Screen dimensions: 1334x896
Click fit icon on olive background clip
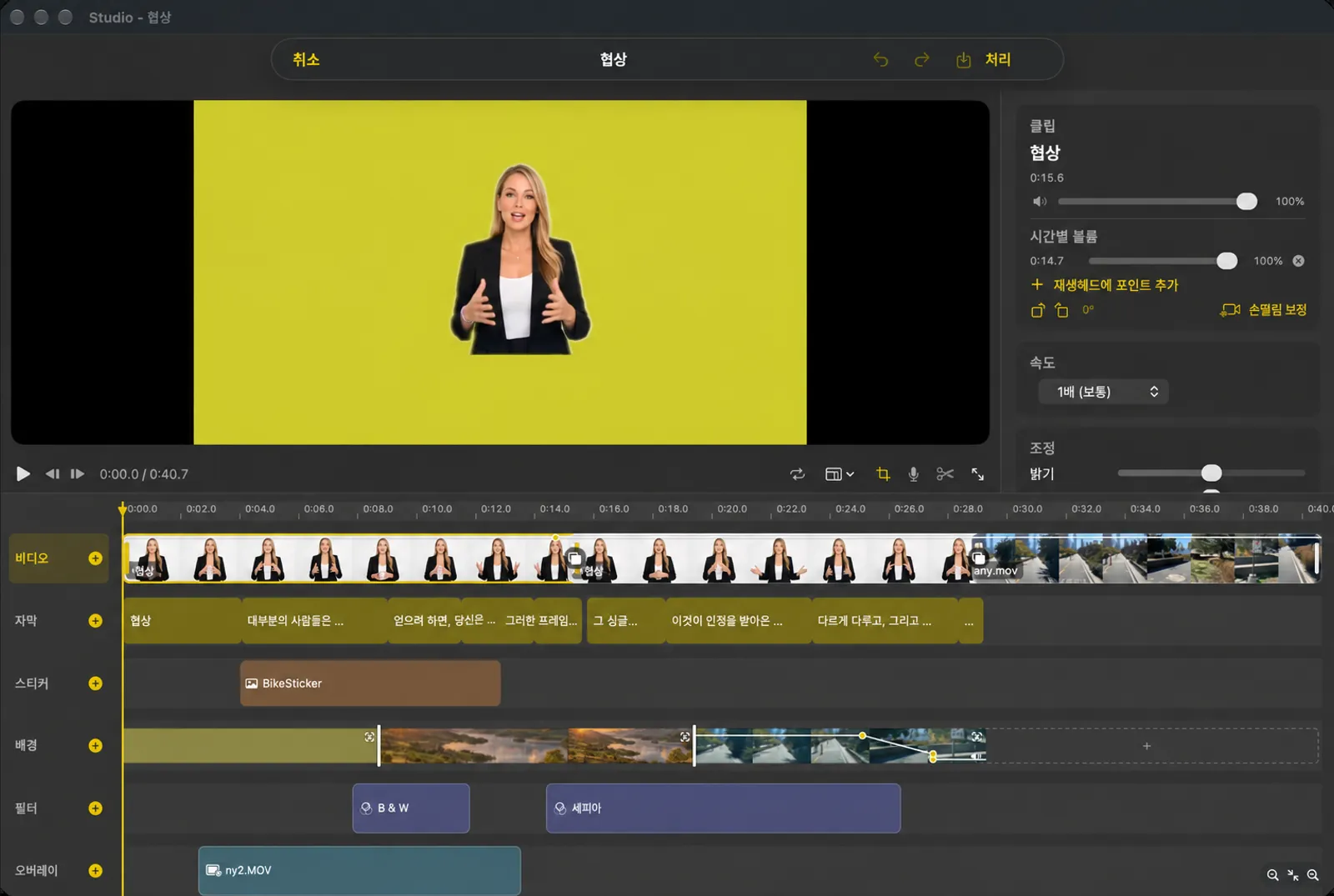(x=369, y=737)
